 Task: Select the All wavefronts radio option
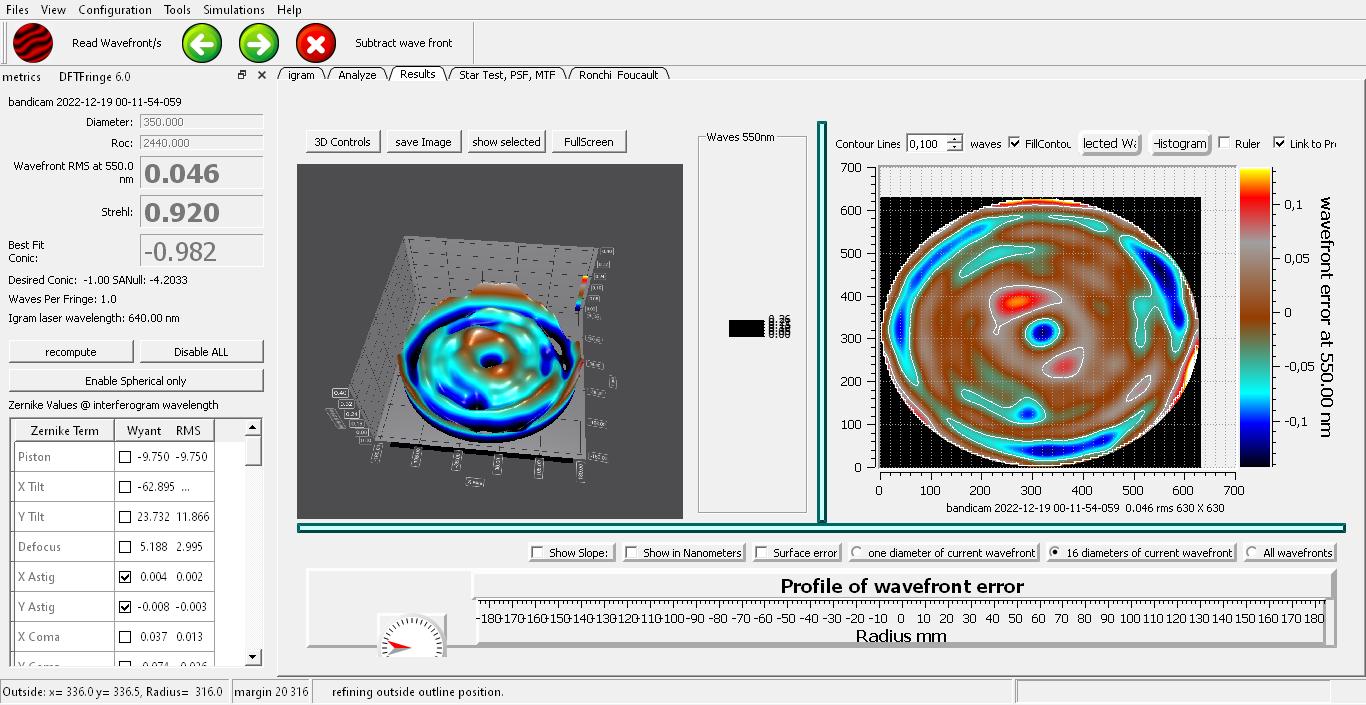tap(1252, 552)
